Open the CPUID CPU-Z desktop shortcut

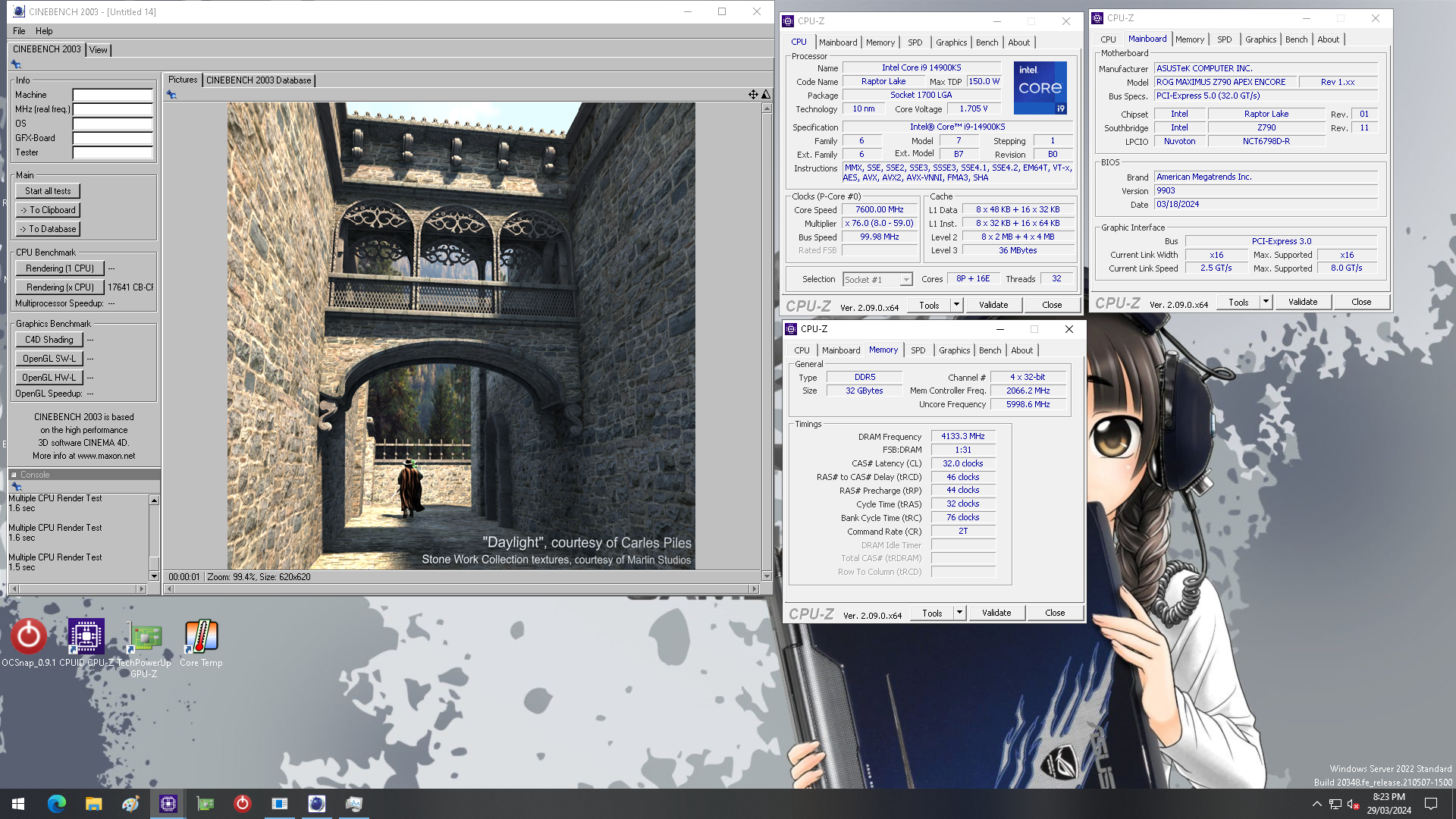click(86, 643)
